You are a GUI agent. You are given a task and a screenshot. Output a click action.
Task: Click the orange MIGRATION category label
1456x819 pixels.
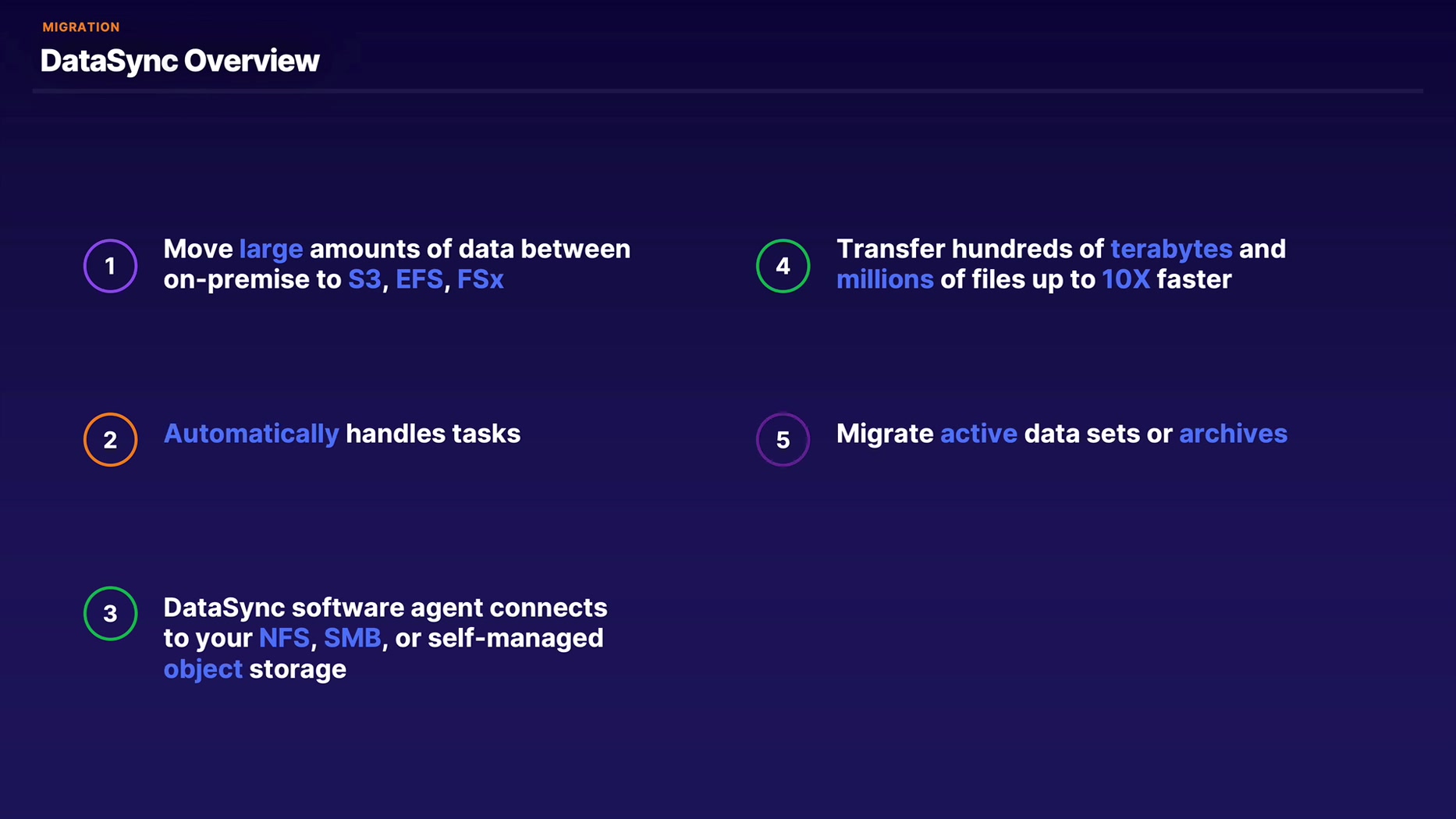[81, 27]
